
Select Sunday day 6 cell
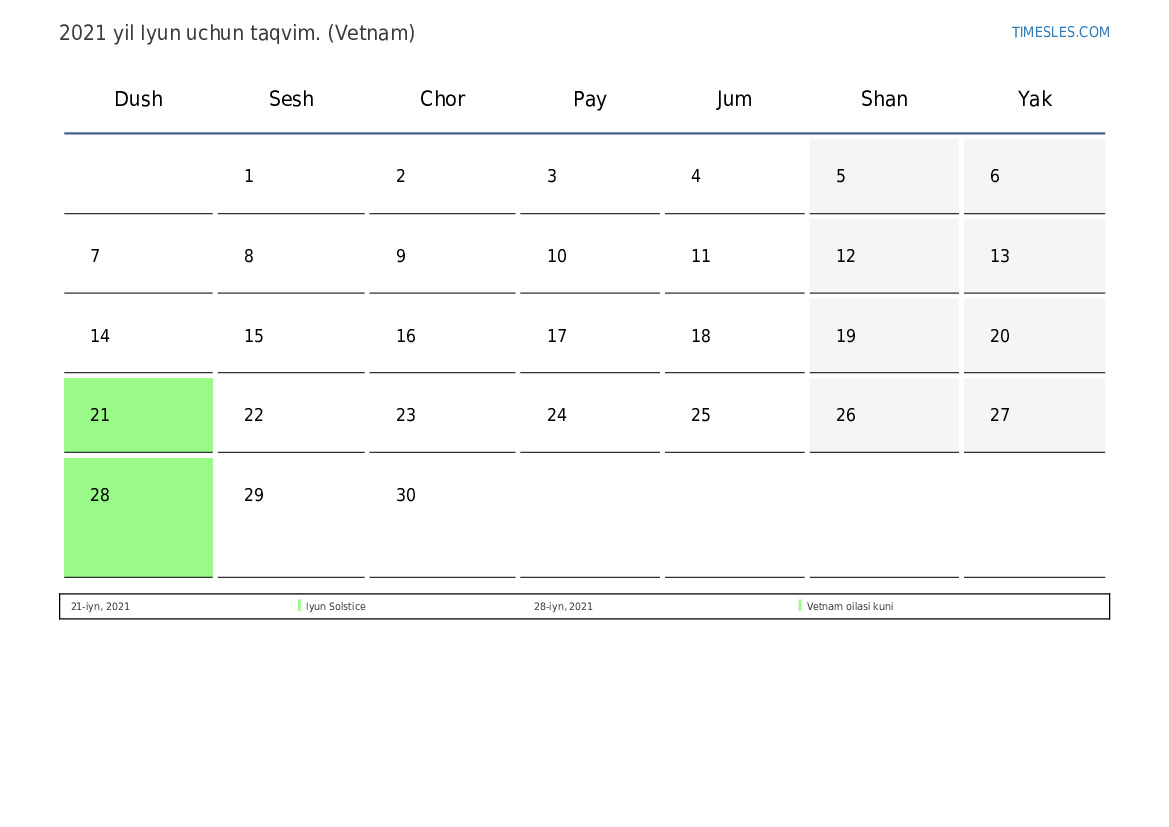coord(1035,176)
